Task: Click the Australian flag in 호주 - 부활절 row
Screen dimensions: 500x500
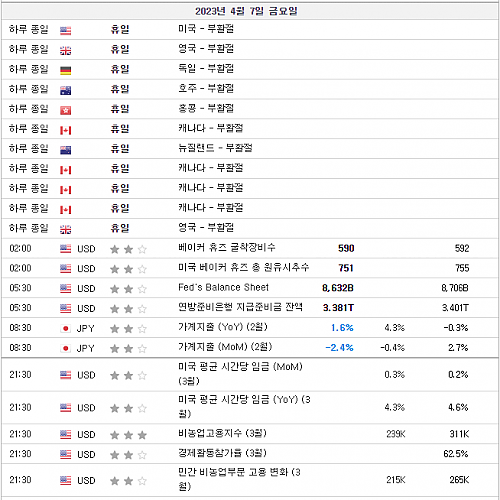Action: pyautogui.click(x=65, y=90)
